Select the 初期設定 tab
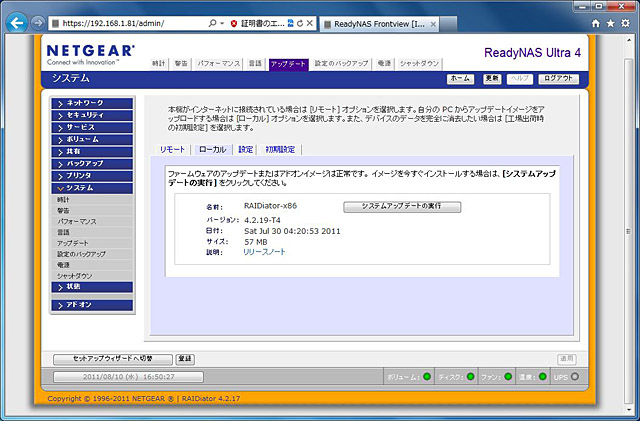 [x=280, y=149]
